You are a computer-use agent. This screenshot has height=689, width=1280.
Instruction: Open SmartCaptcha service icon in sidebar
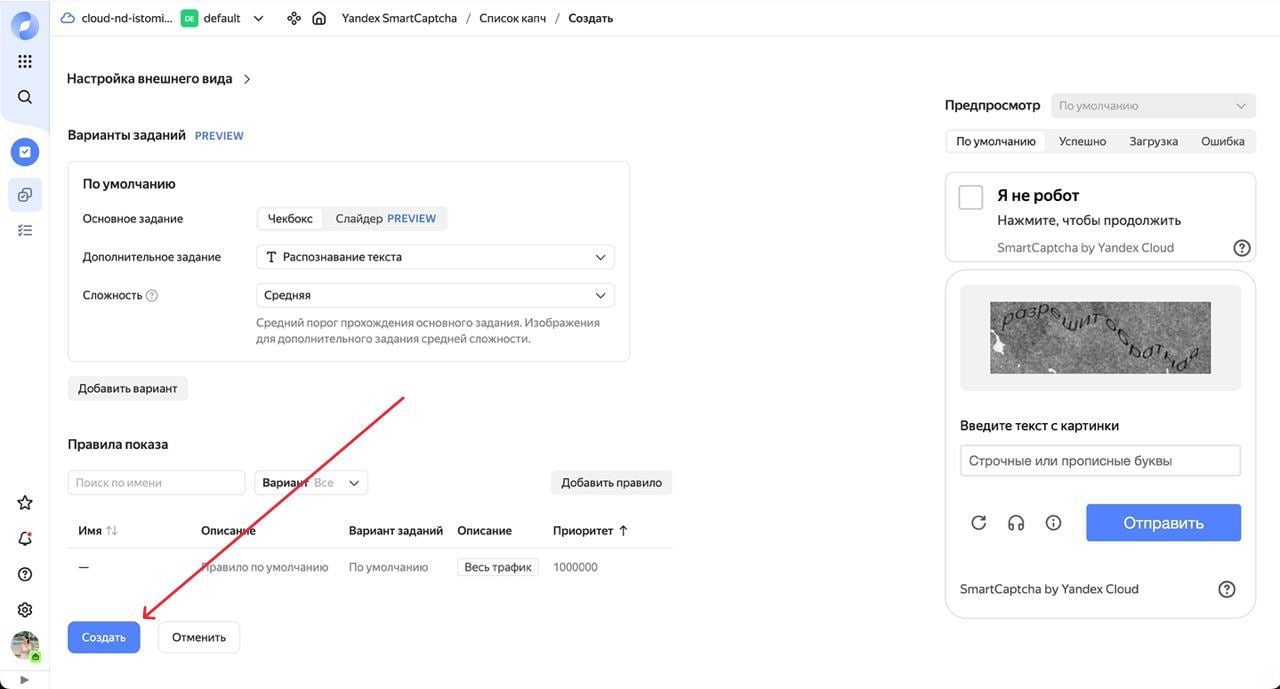coord(25,152)
